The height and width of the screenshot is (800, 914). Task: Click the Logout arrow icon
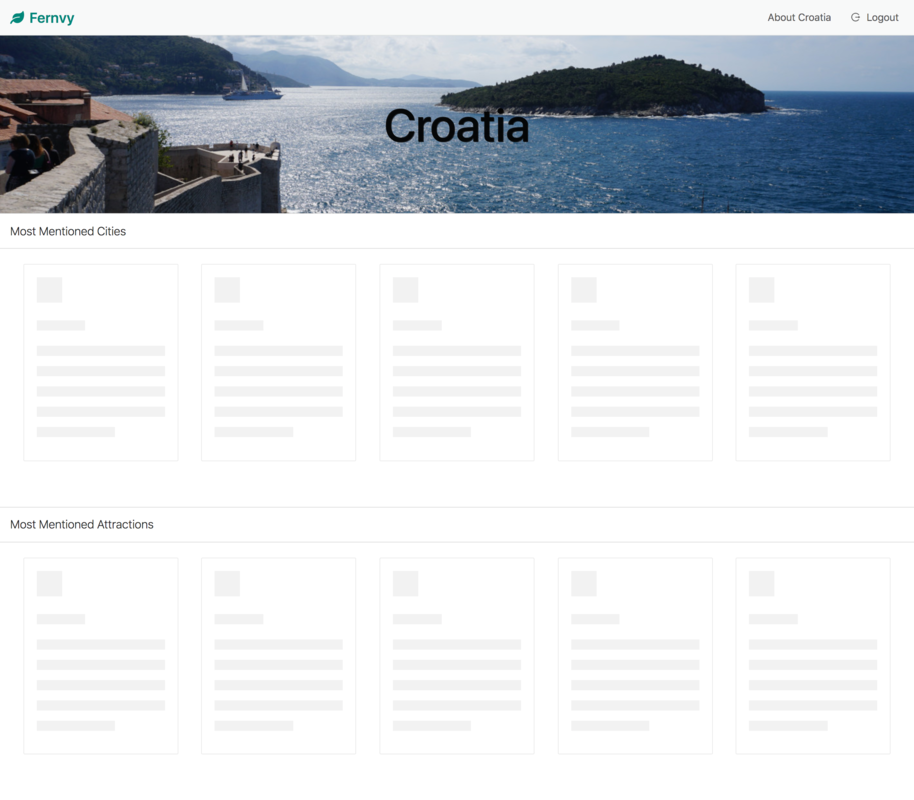coord(855,18)
